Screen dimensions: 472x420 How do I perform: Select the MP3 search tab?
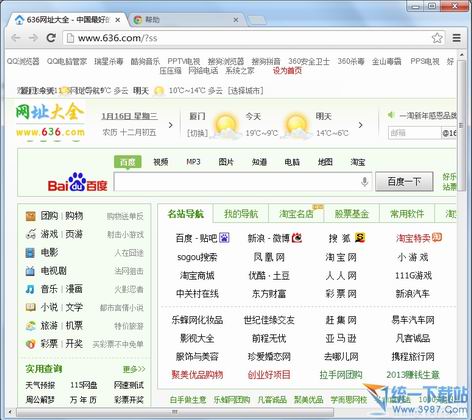point(193,162)
